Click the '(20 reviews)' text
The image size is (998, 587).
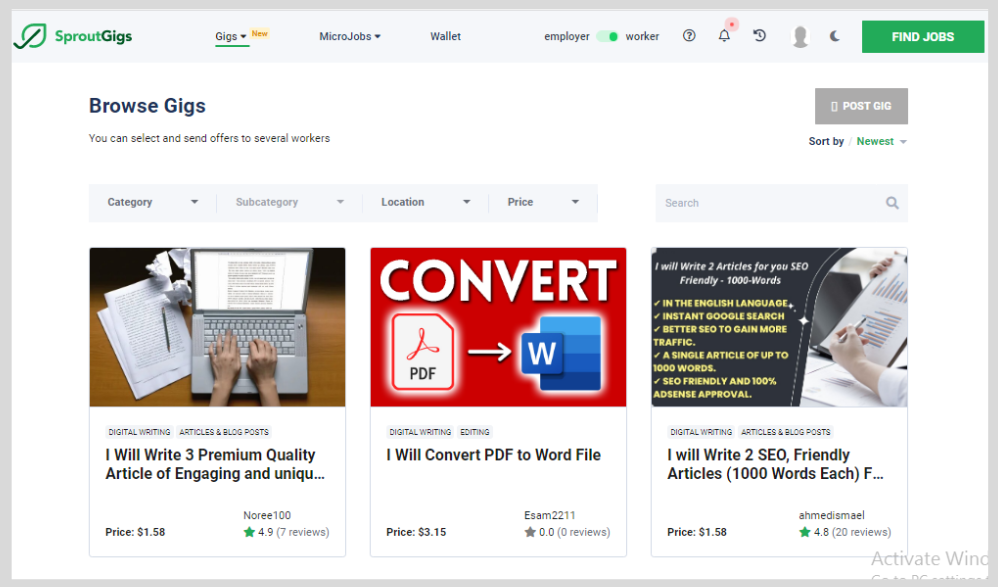861,532
